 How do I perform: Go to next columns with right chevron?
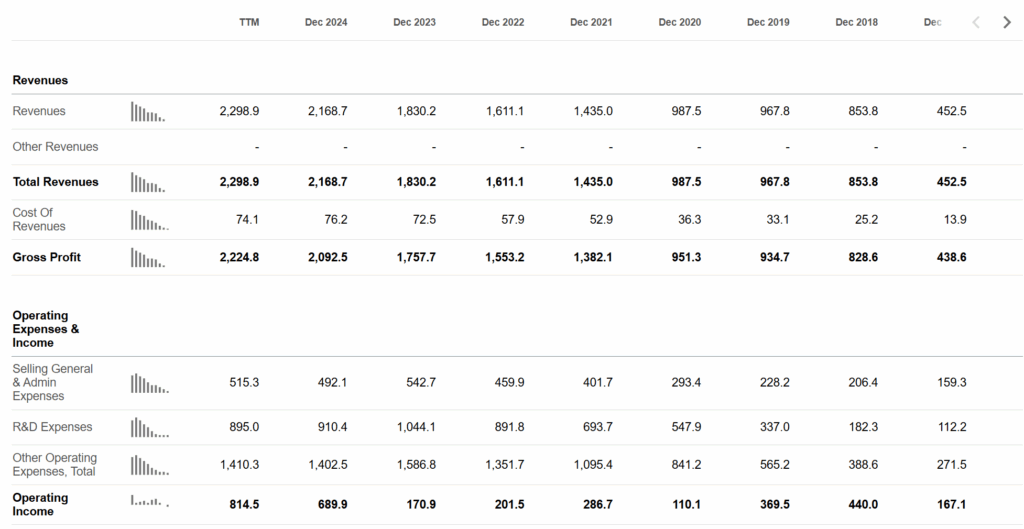[x=1006, y=22]
